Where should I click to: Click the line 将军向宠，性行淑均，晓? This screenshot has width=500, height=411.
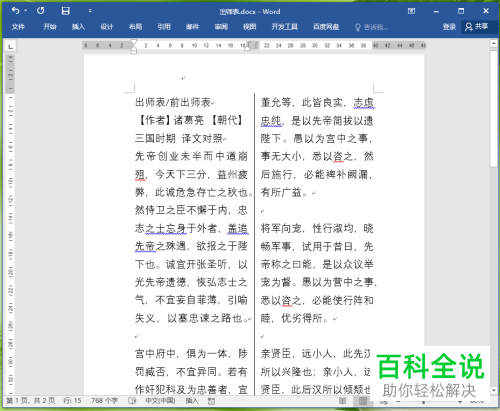pos(317,228)
